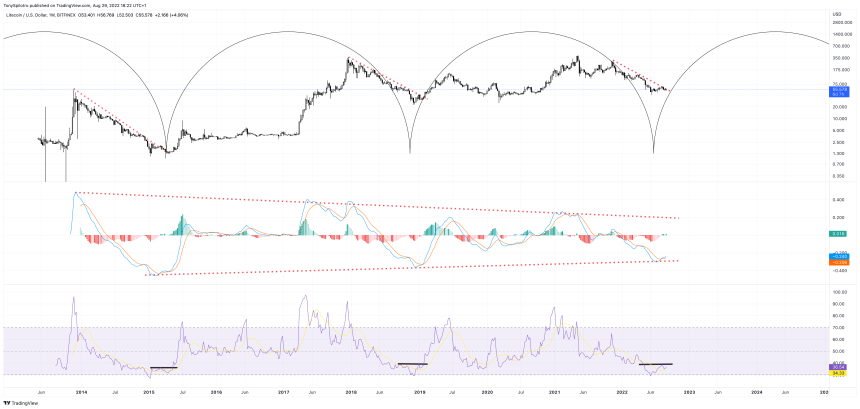Click the black horizontal RSI line near 2019
This screenshot has width=860, height=409.
coord(412,363)
